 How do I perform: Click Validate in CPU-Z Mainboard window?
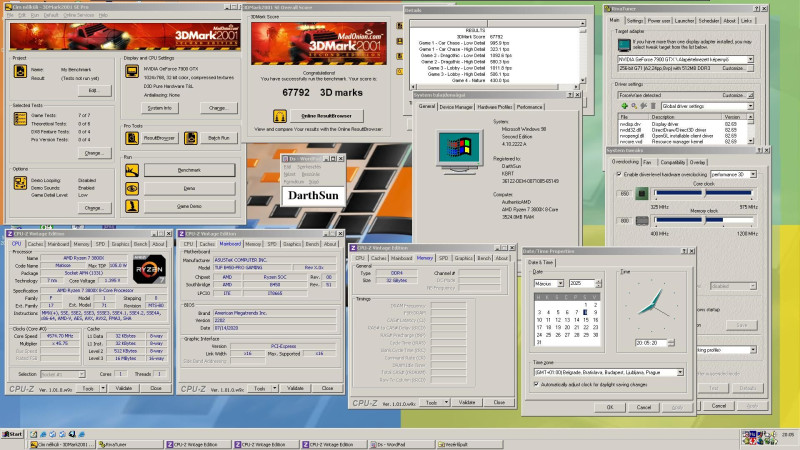coord(295,388)
